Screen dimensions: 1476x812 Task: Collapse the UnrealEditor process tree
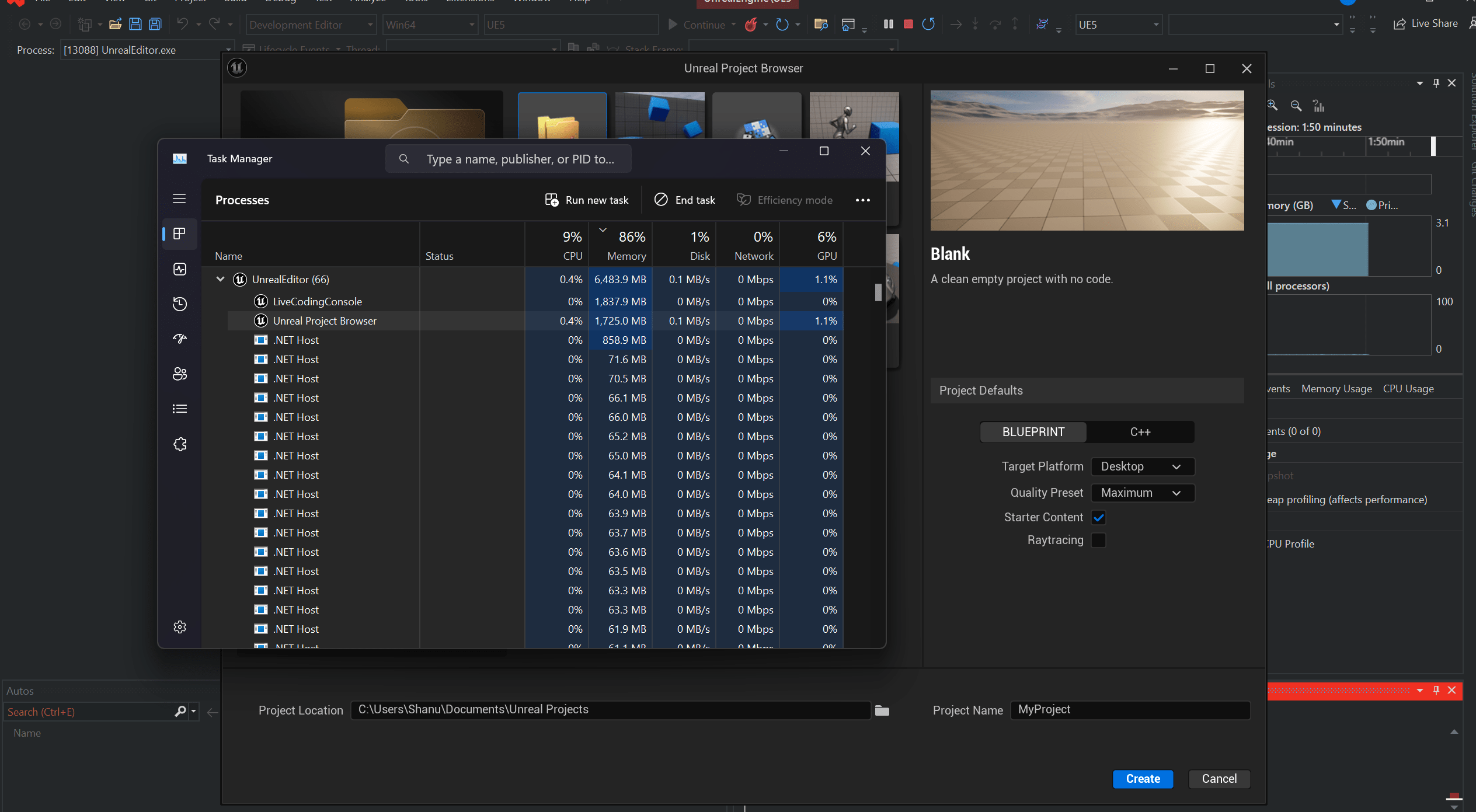(220, 279)
